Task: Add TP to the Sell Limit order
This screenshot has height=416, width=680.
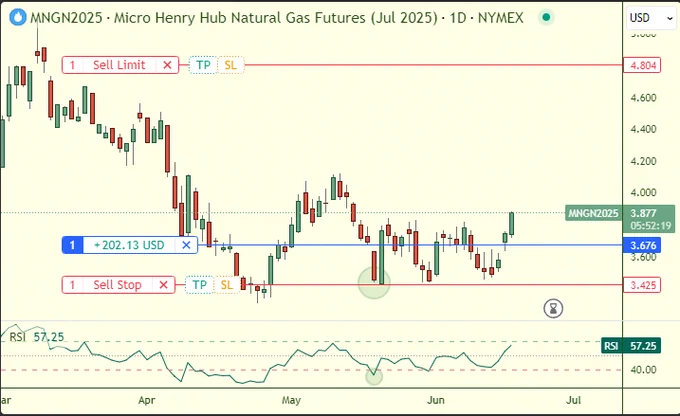Action: tap(203, 65)
